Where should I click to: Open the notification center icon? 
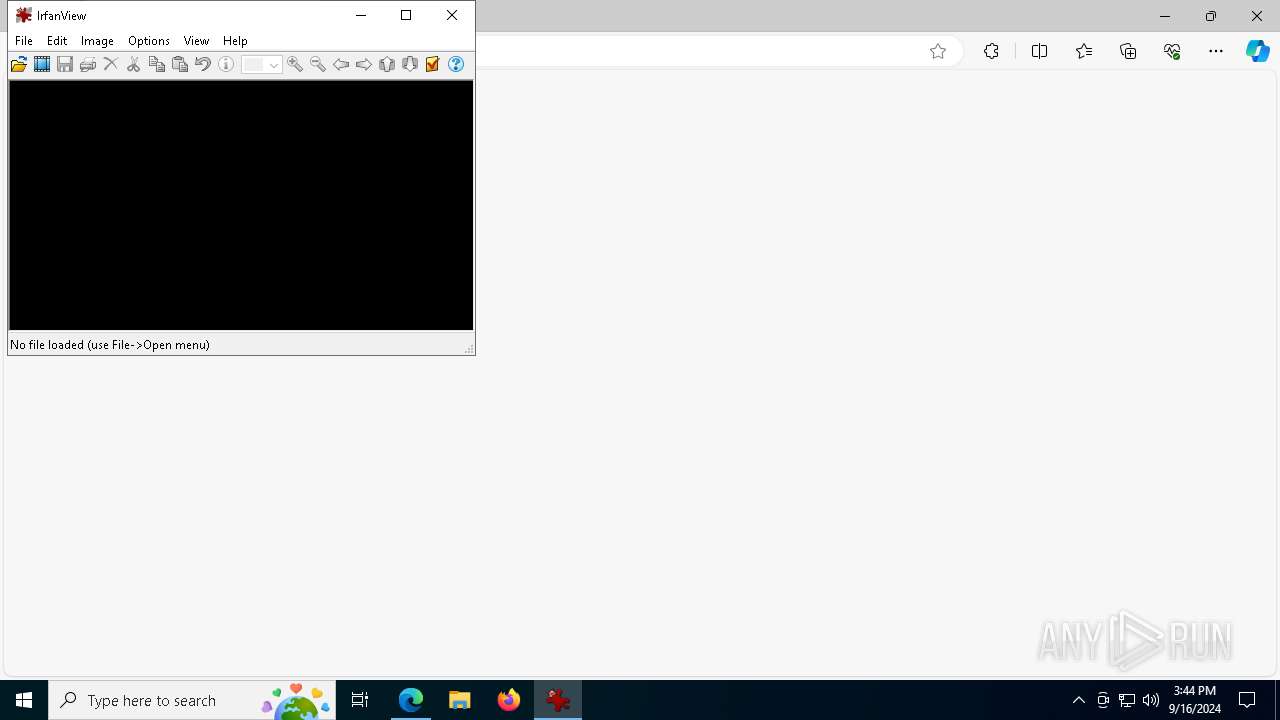pyautogui.click(x=1247, y=700)
